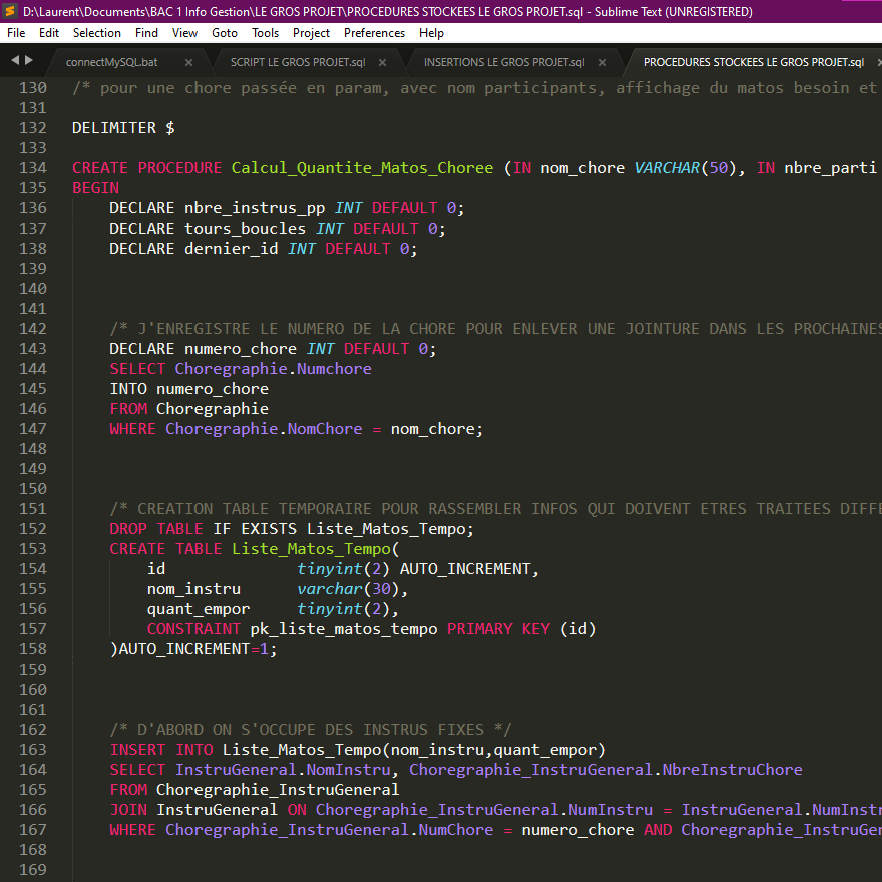
Task: Open the File menu
Action: 16,33
